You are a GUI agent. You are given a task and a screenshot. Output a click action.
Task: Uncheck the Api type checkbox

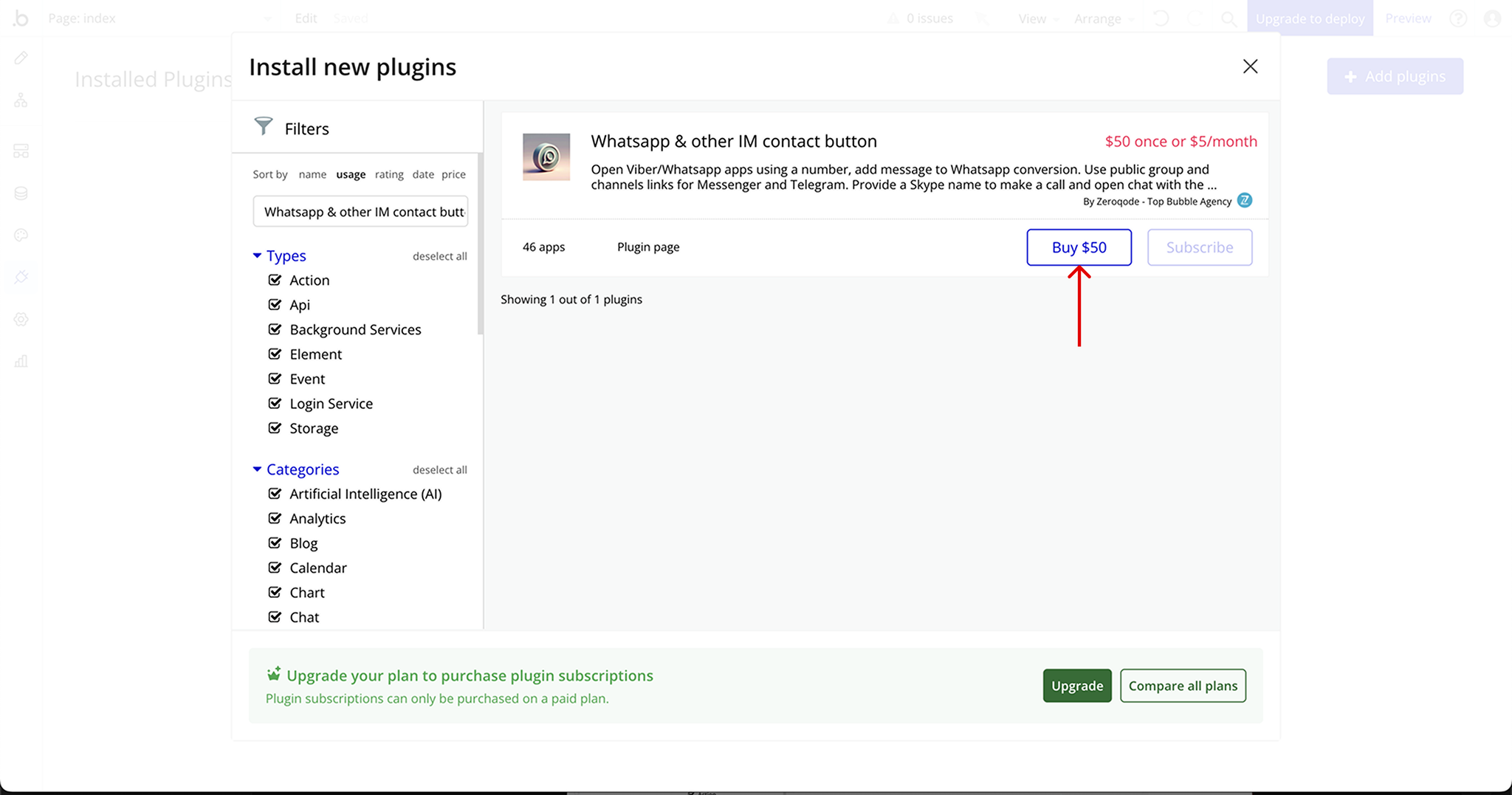click(275, 305)
